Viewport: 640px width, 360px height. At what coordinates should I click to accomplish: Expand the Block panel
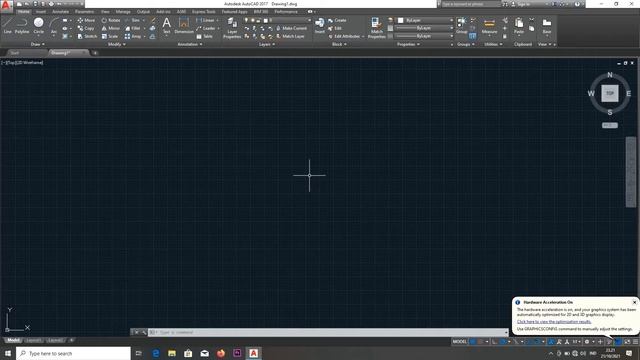(339, 44)
